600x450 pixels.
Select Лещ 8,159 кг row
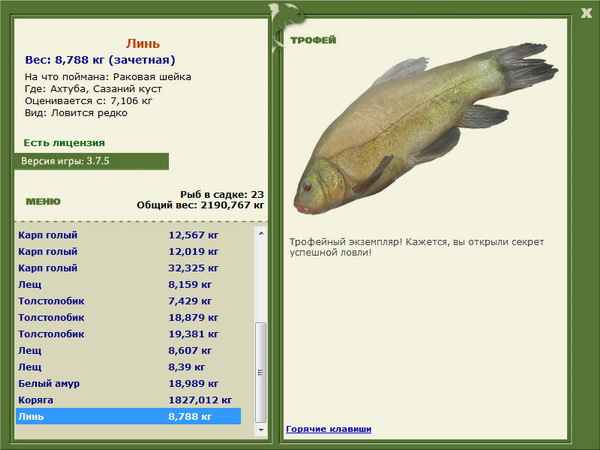[x=129, y=284]
